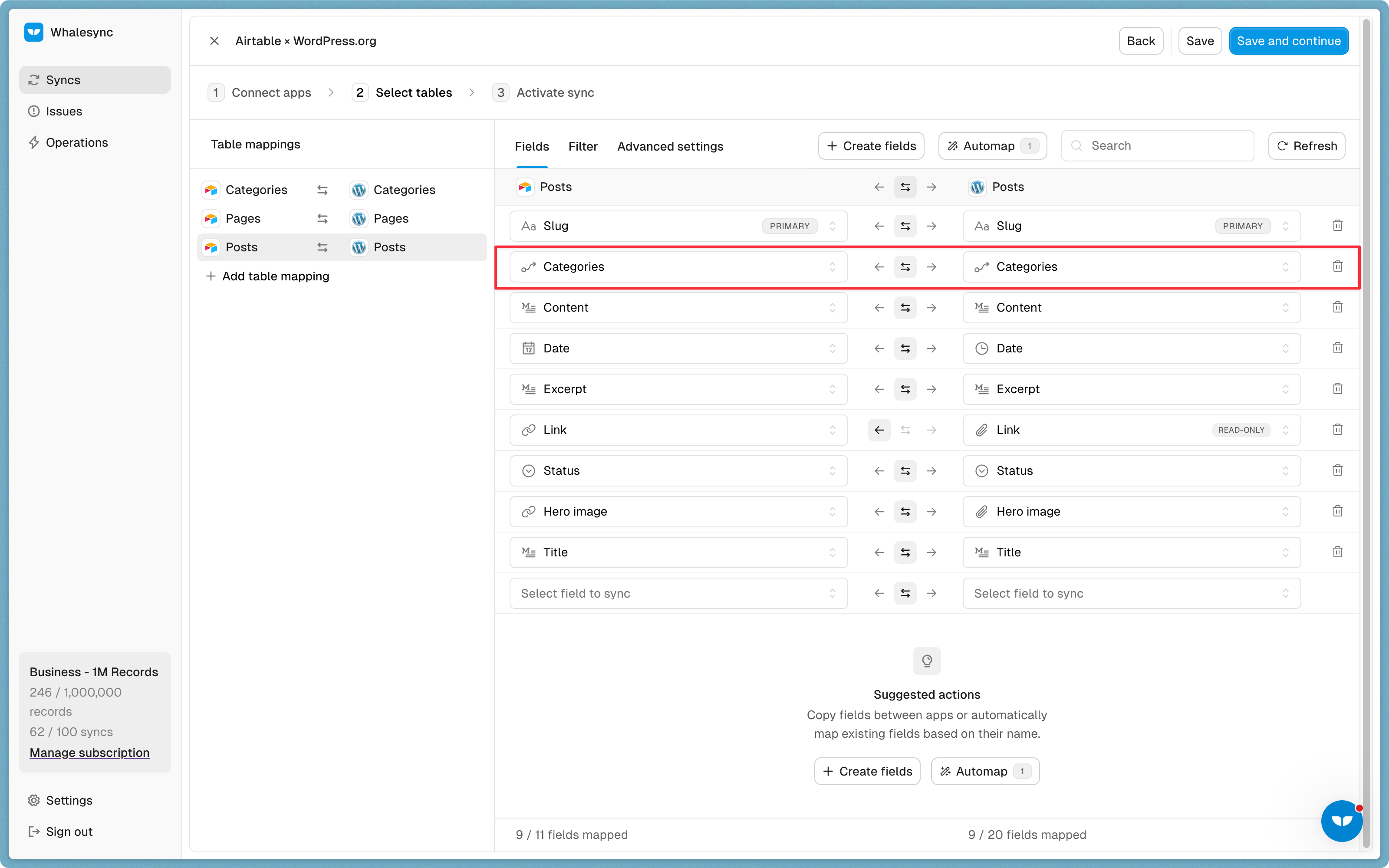Click the Refresh button

1307,146
